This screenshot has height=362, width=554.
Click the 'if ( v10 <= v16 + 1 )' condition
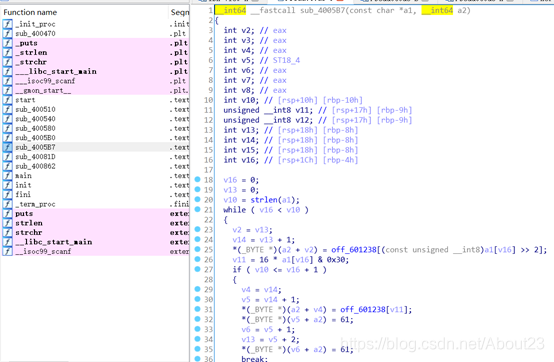tap(279, 270)
